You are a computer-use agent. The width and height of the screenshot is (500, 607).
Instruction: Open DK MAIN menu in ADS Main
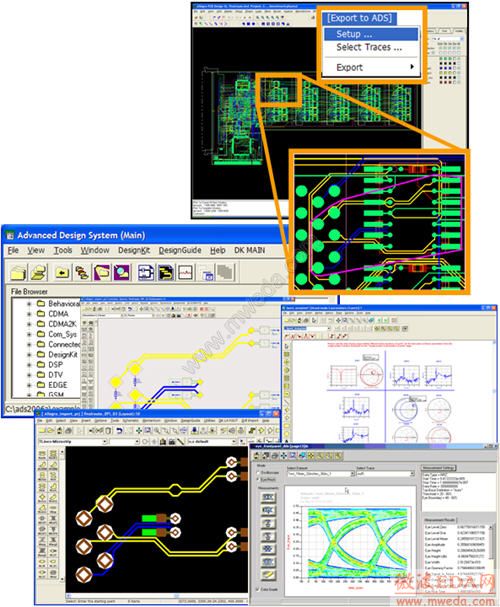(x=249, y=250)
